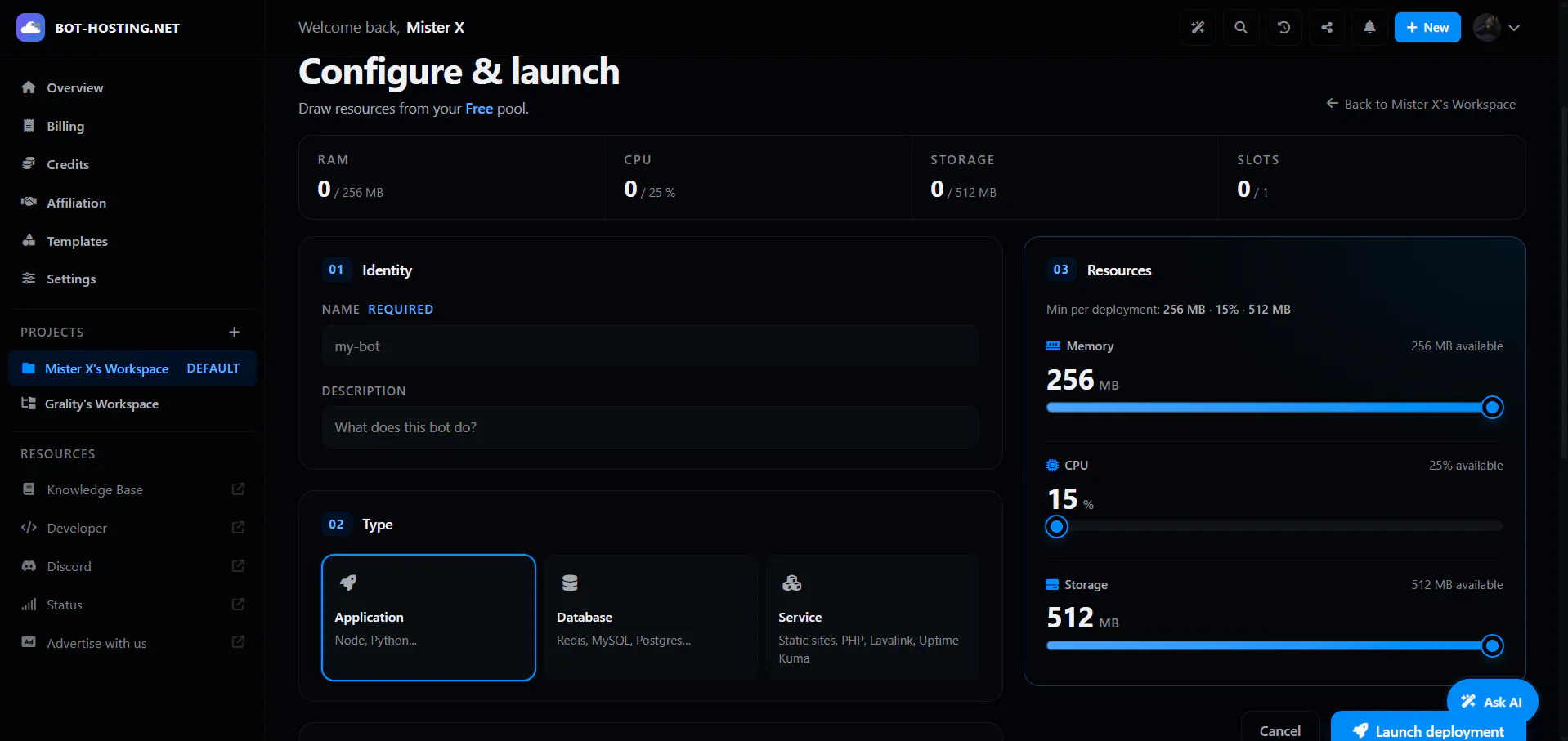Screen dimensions: 1568x741
Task: Select the Application deployment type
Action: point(428,618)
